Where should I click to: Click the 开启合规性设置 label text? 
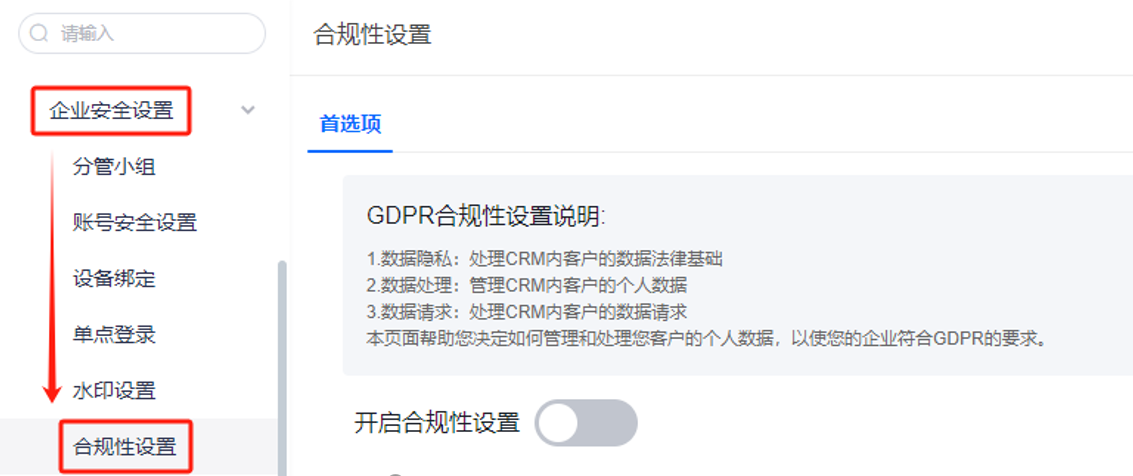[437, 423]
